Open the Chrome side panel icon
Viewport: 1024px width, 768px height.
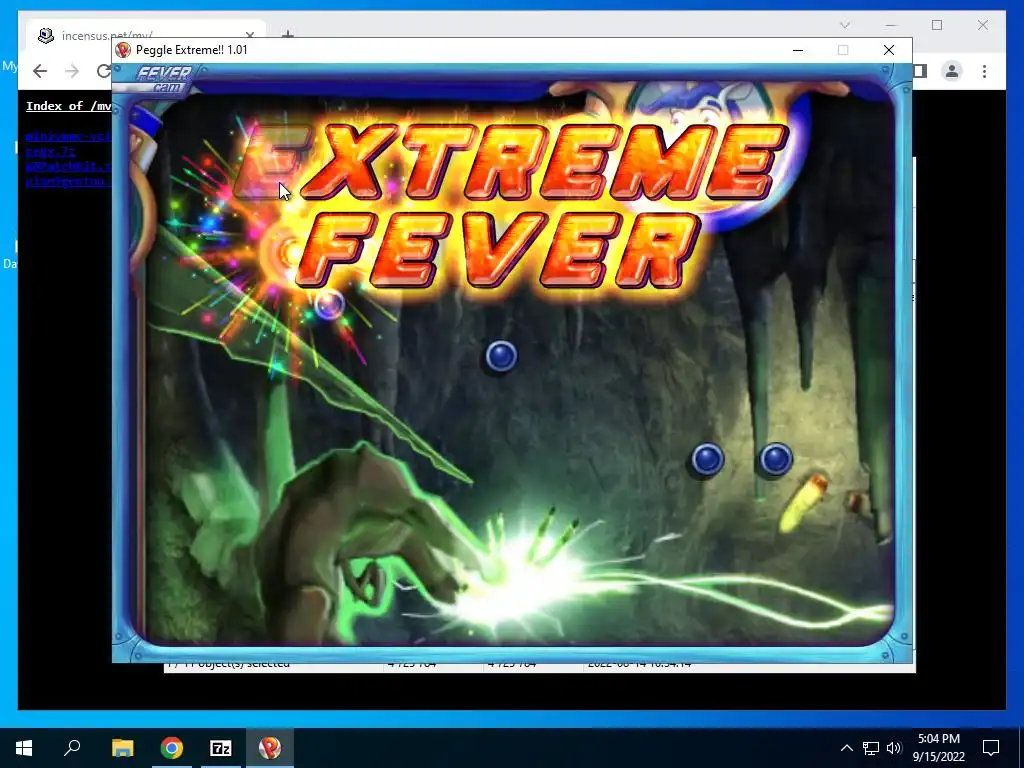920,71
